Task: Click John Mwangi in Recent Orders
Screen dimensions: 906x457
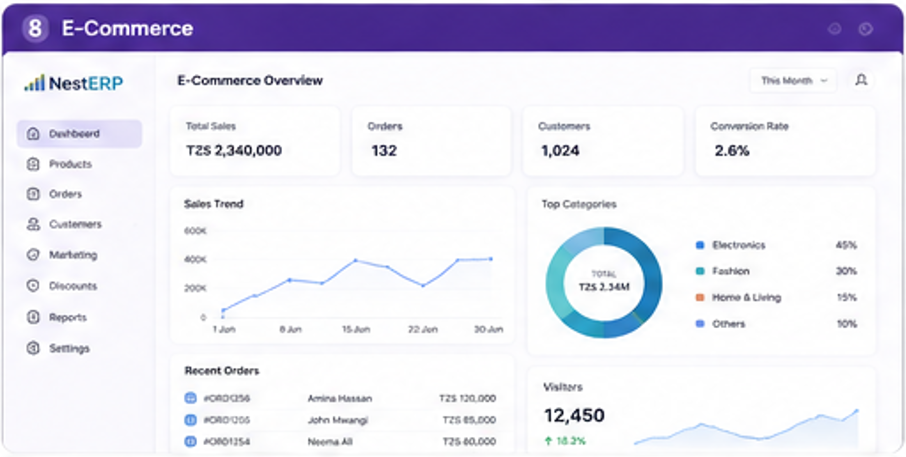Action: pyautogui.click(x=337, y=420)
